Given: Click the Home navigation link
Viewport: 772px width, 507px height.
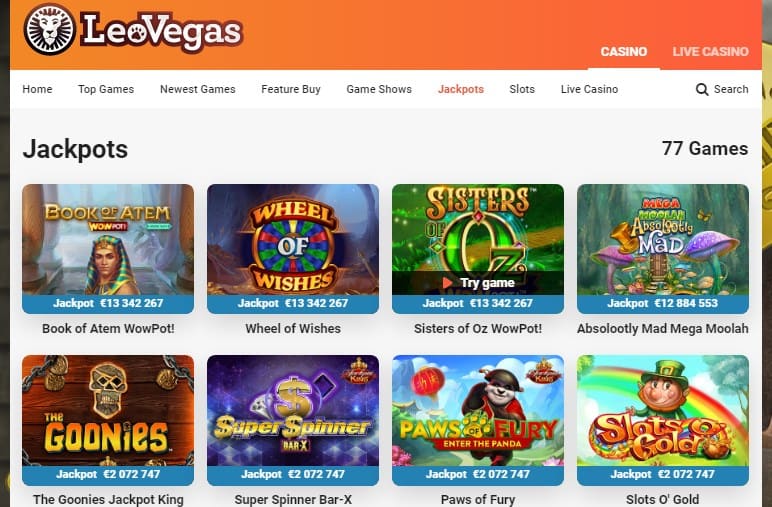Looking at the screenshot, I should [37, 89].
